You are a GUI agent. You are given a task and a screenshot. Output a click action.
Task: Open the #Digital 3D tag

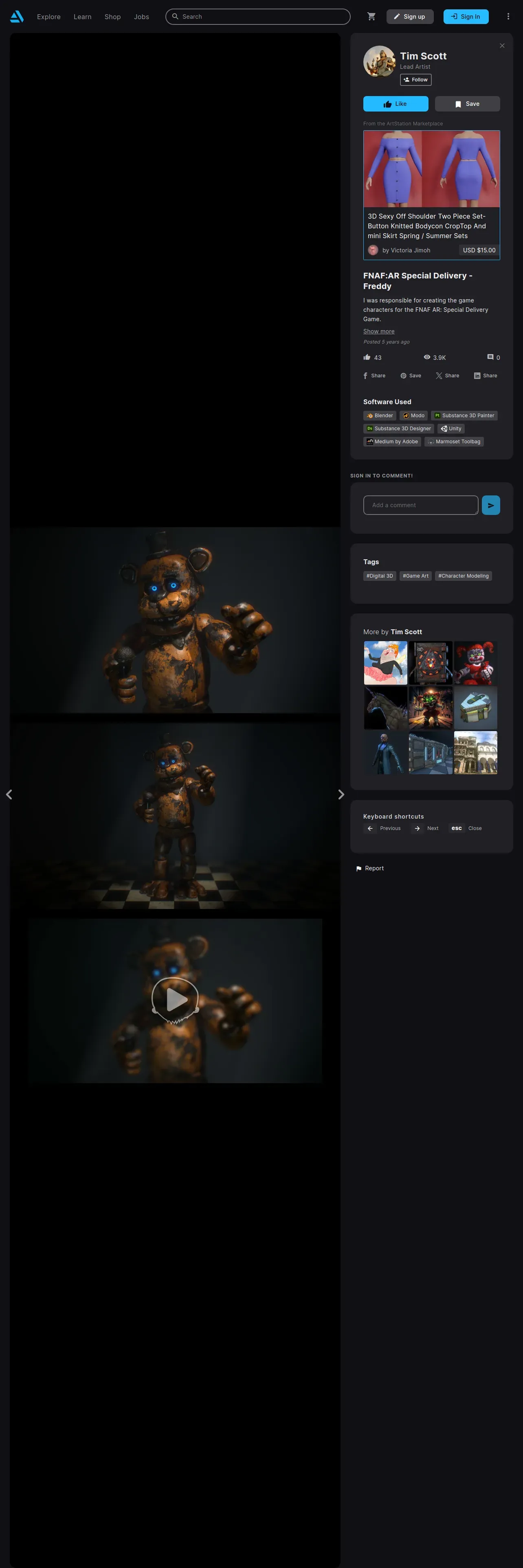pos(380,576)
